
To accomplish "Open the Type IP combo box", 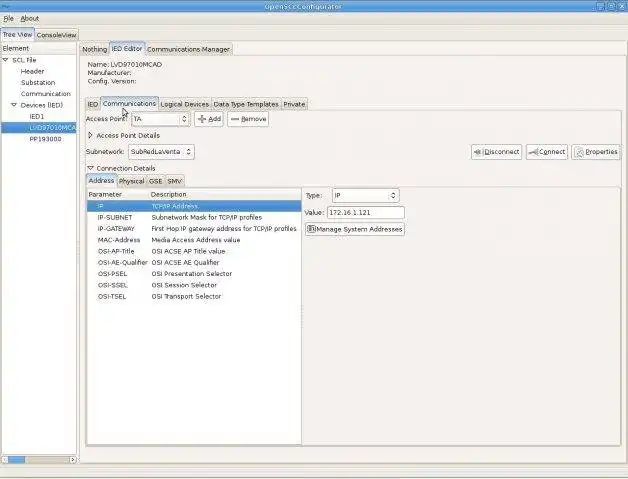I will click(365, 195).
